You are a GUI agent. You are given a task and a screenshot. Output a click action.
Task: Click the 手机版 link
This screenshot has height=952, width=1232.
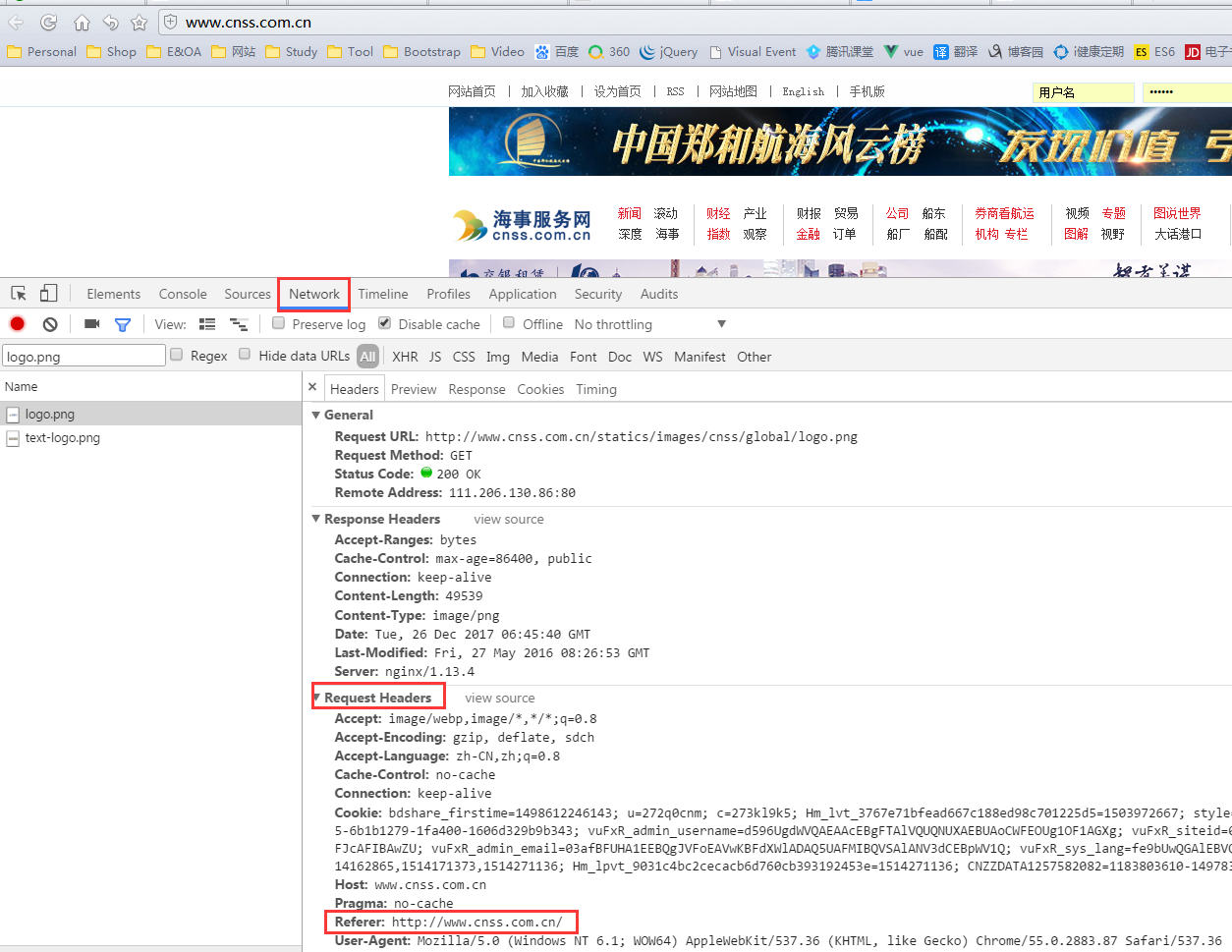point(868,91)
